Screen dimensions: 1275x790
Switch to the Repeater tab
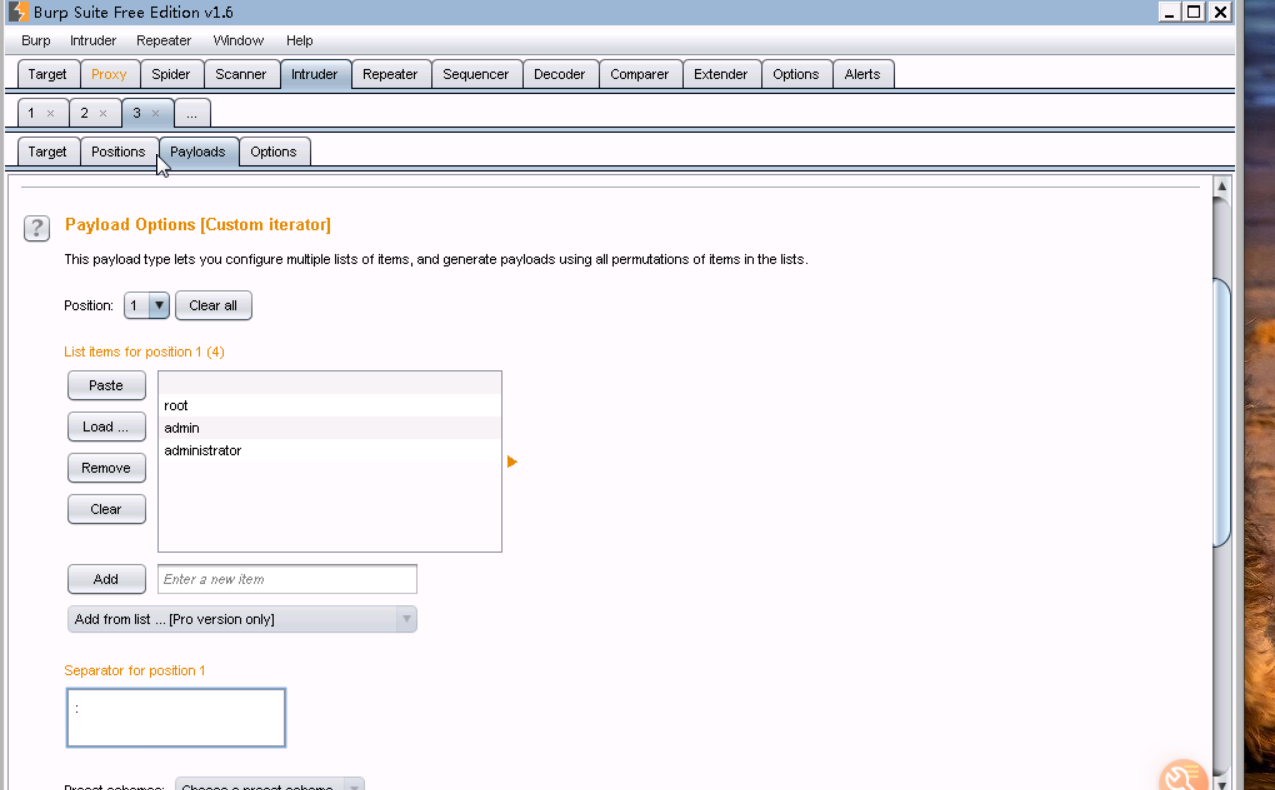pos(390,74)
